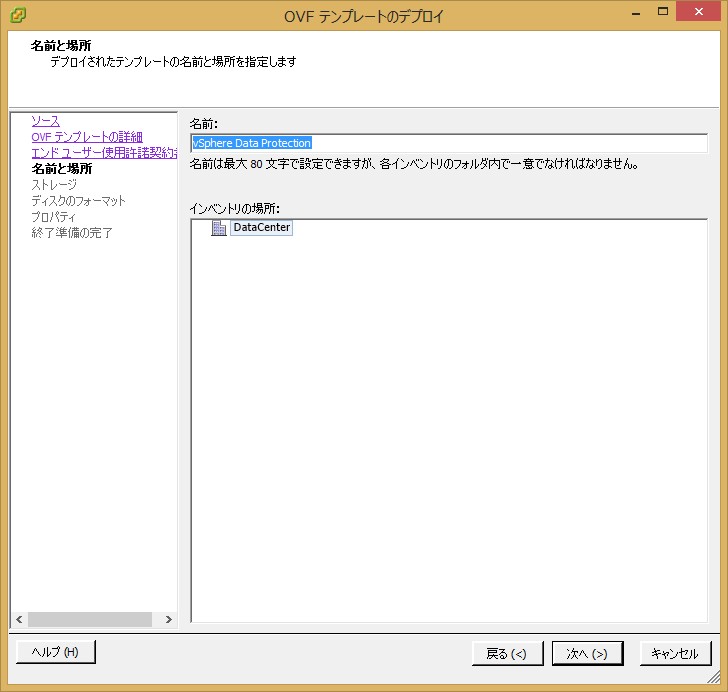Click the vSphere client icon in title bar

(x=18, y=15)
